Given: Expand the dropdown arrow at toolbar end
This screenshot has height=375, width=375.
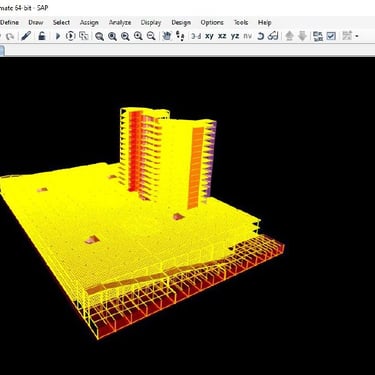Looking at the screenshot, I should click(357, 36).
